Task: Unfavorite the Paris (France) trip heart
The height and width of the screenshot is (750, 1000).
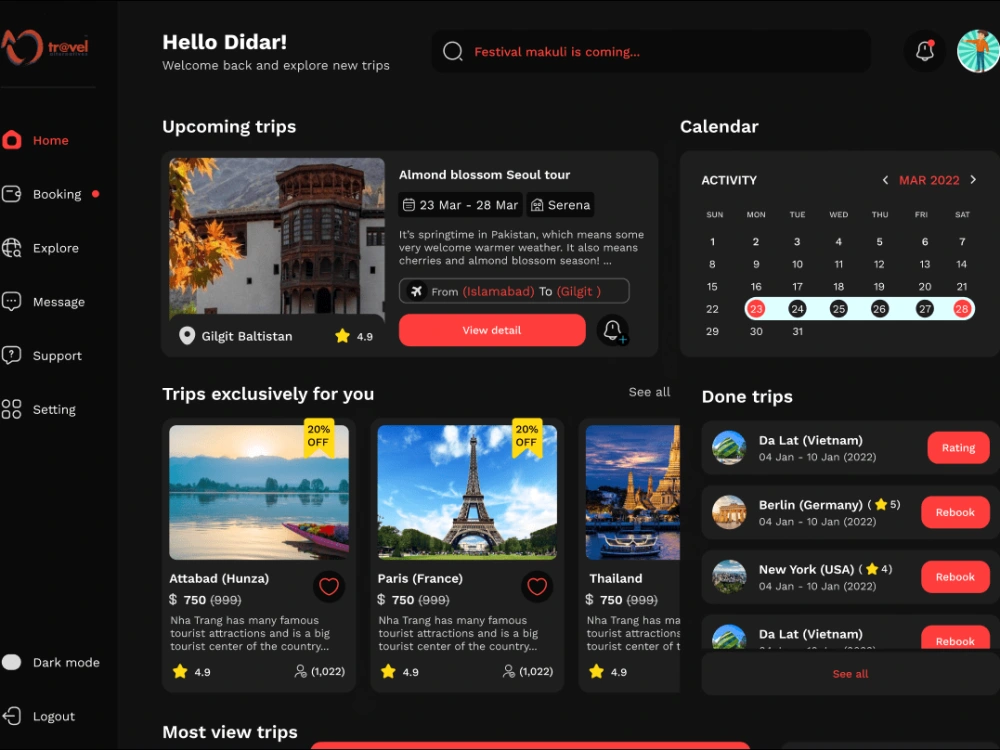Action: [x=537, y=586]
